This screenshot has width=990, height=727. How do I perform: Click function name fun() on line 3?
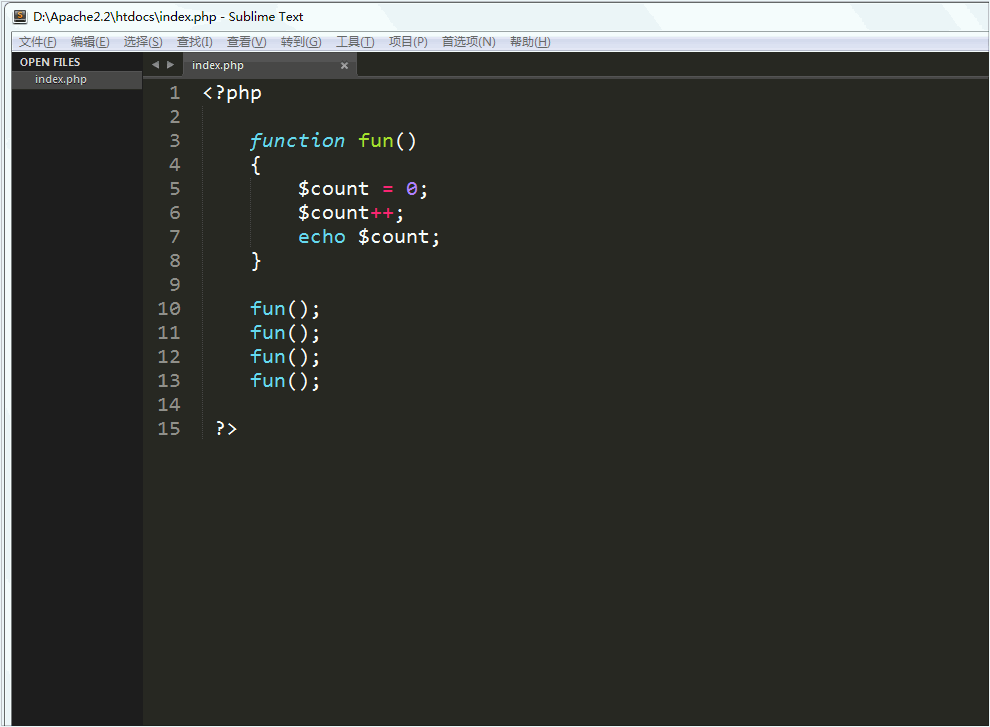coord(387,141)
